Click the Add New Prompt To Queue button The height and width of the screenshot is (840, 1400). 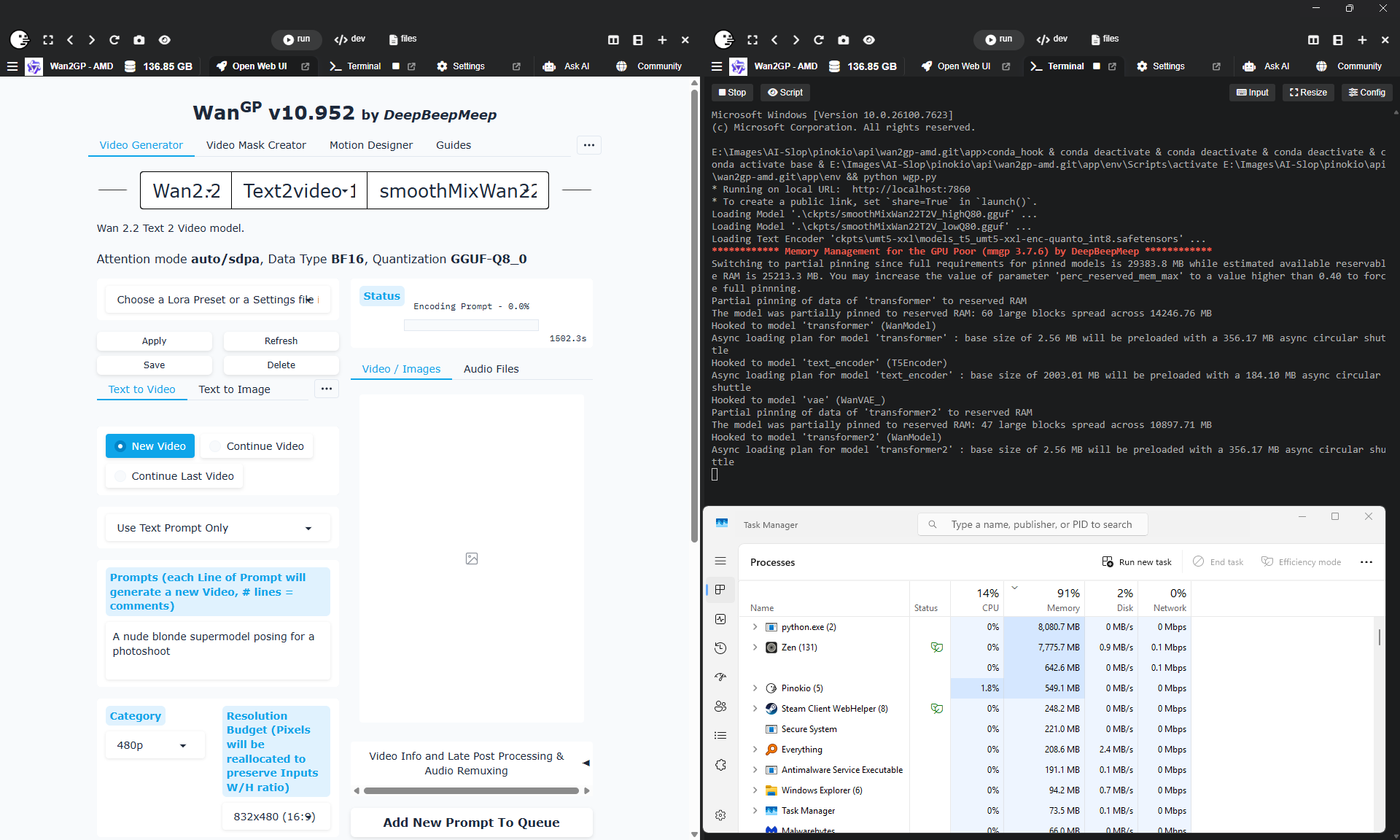pos(471,822)
